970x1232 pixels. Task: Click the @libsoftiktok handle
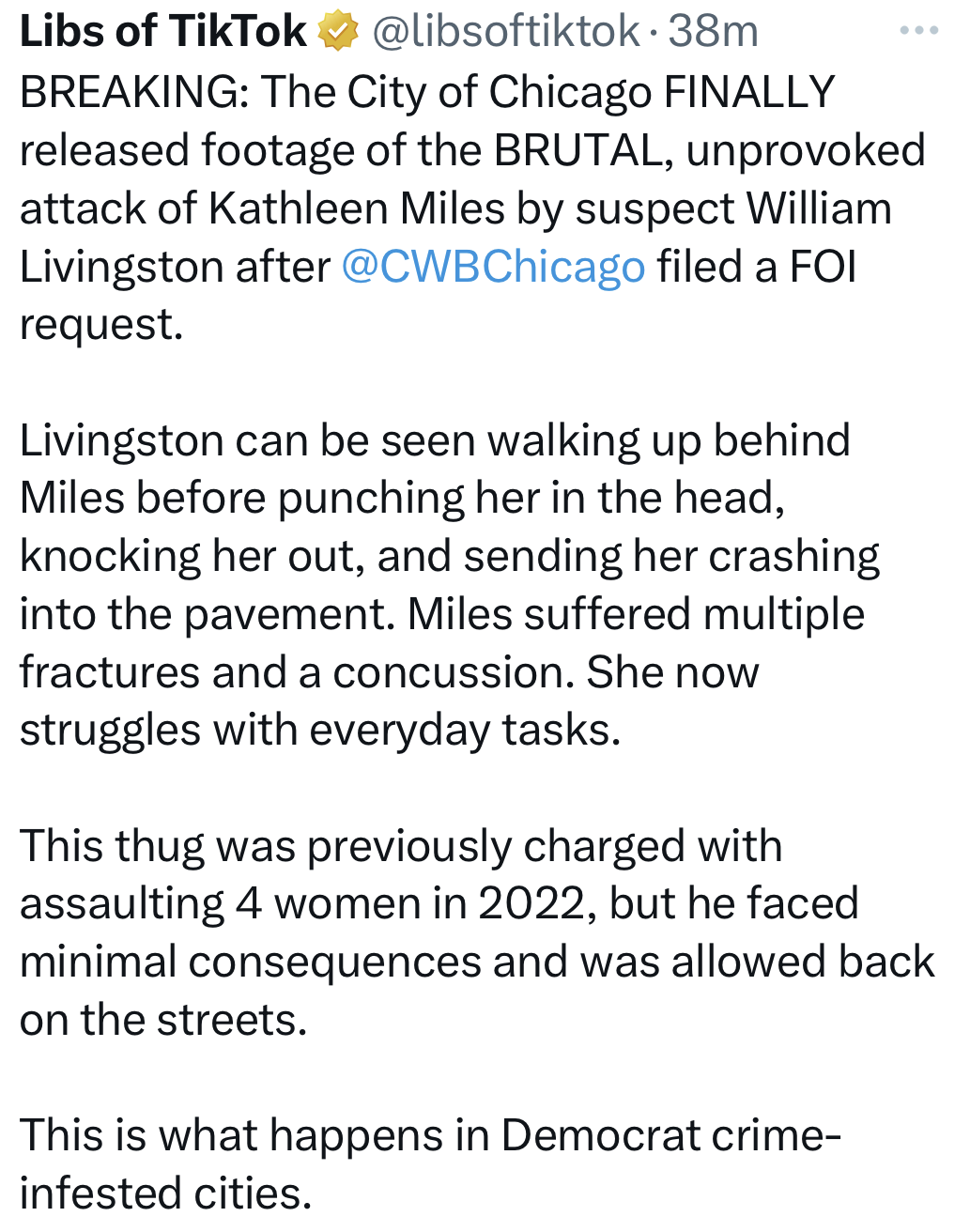point(507,32)
